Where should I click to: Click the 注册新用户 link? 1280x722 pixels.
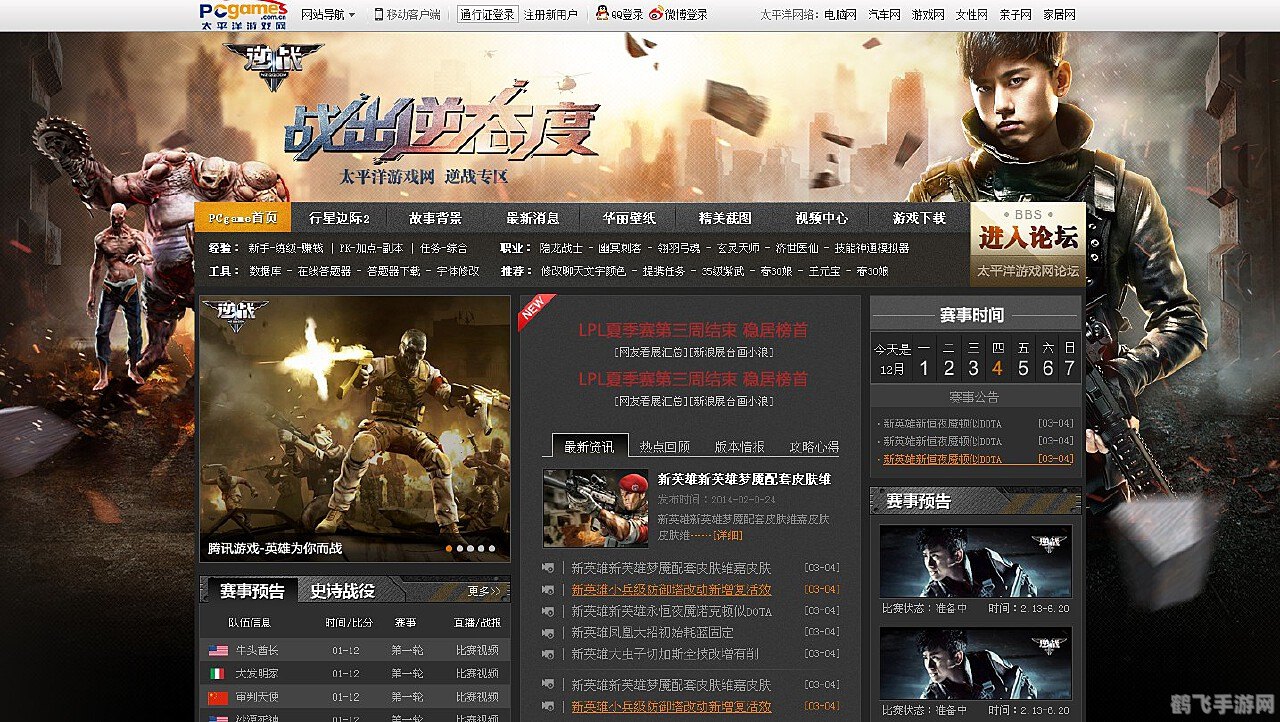click(551, 14)
